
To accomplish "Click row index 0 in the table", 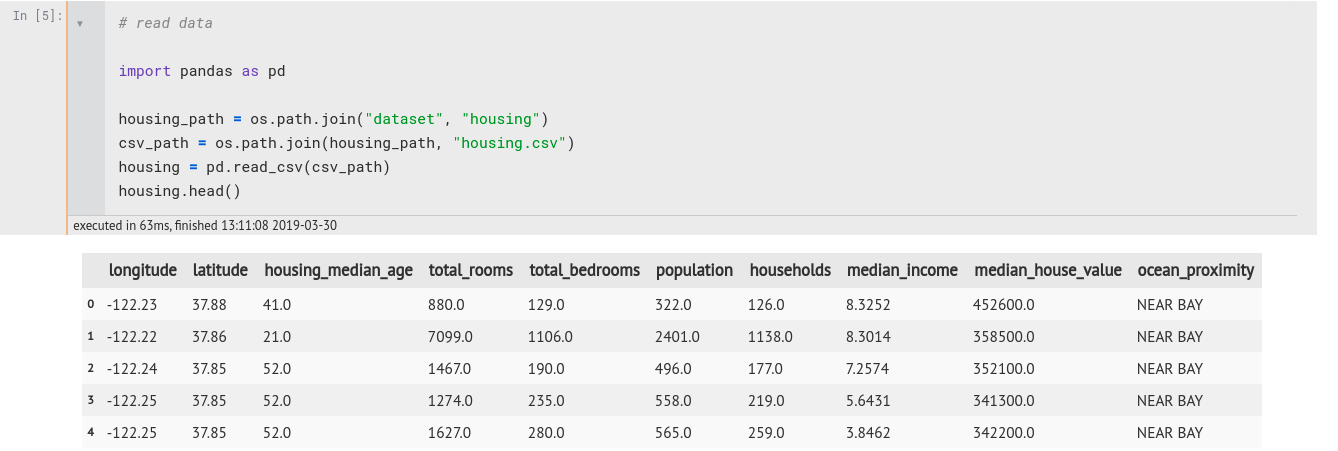I will pyautogui.click(x=91, y=305).
